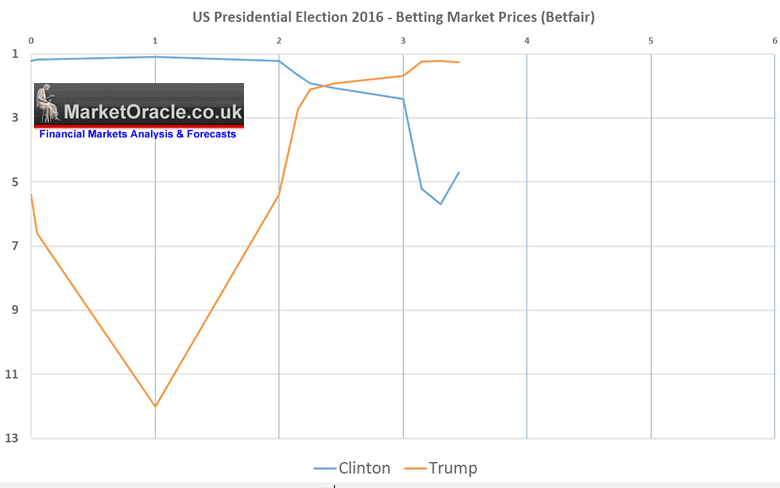
Task: Click the x-axis label 5
Action: click(651, 40)
